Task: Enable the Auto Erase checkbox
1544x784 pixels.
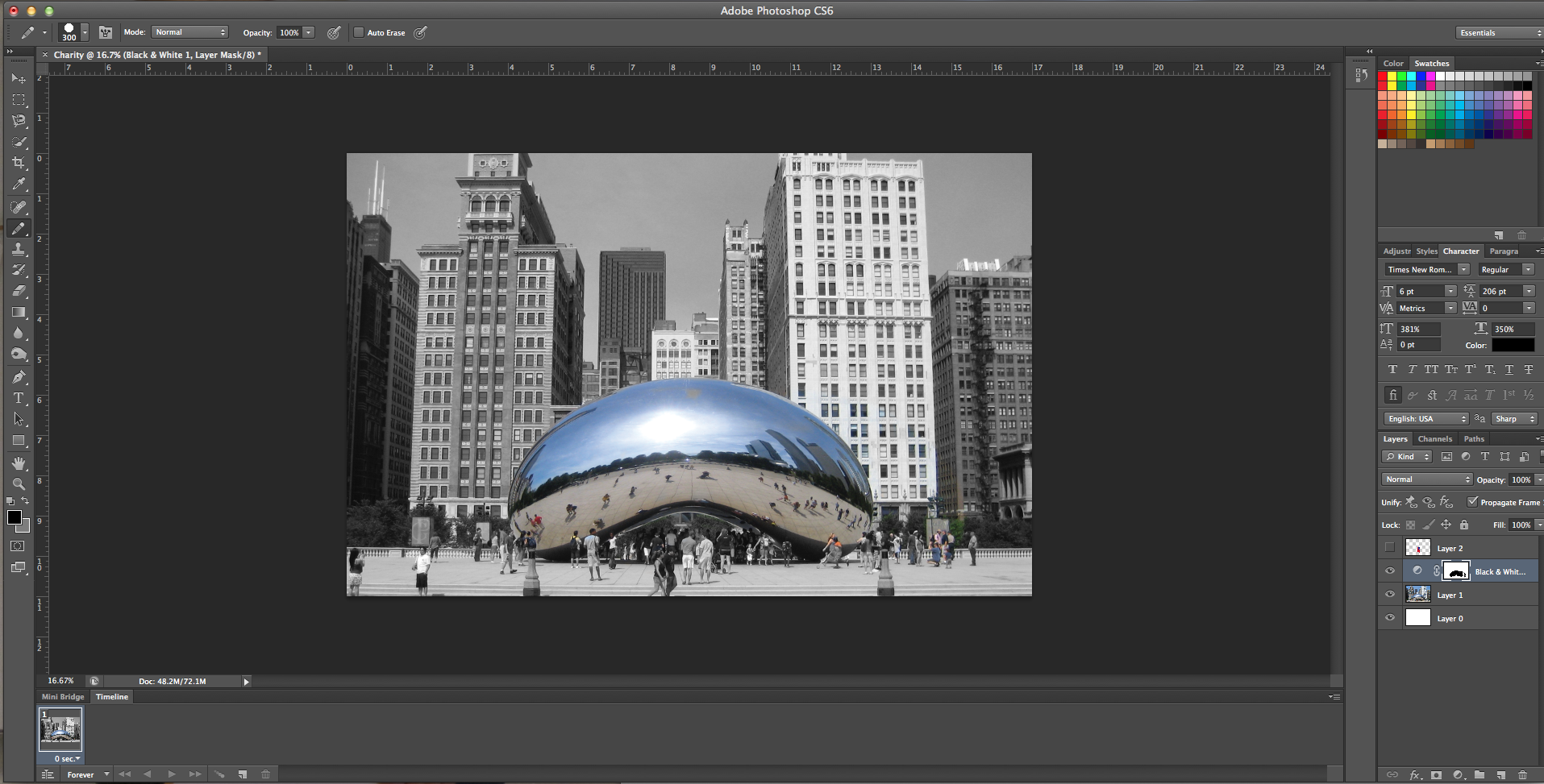Action: [x=359, y=32]
